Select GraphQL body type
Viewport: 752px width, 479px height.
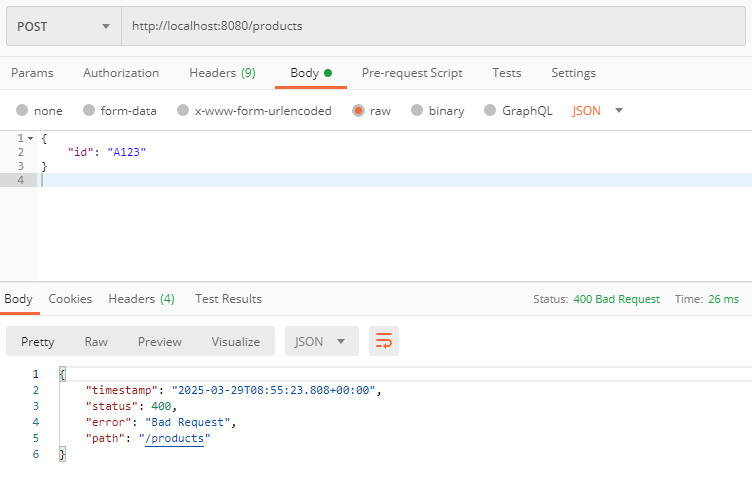coord(490,110)
